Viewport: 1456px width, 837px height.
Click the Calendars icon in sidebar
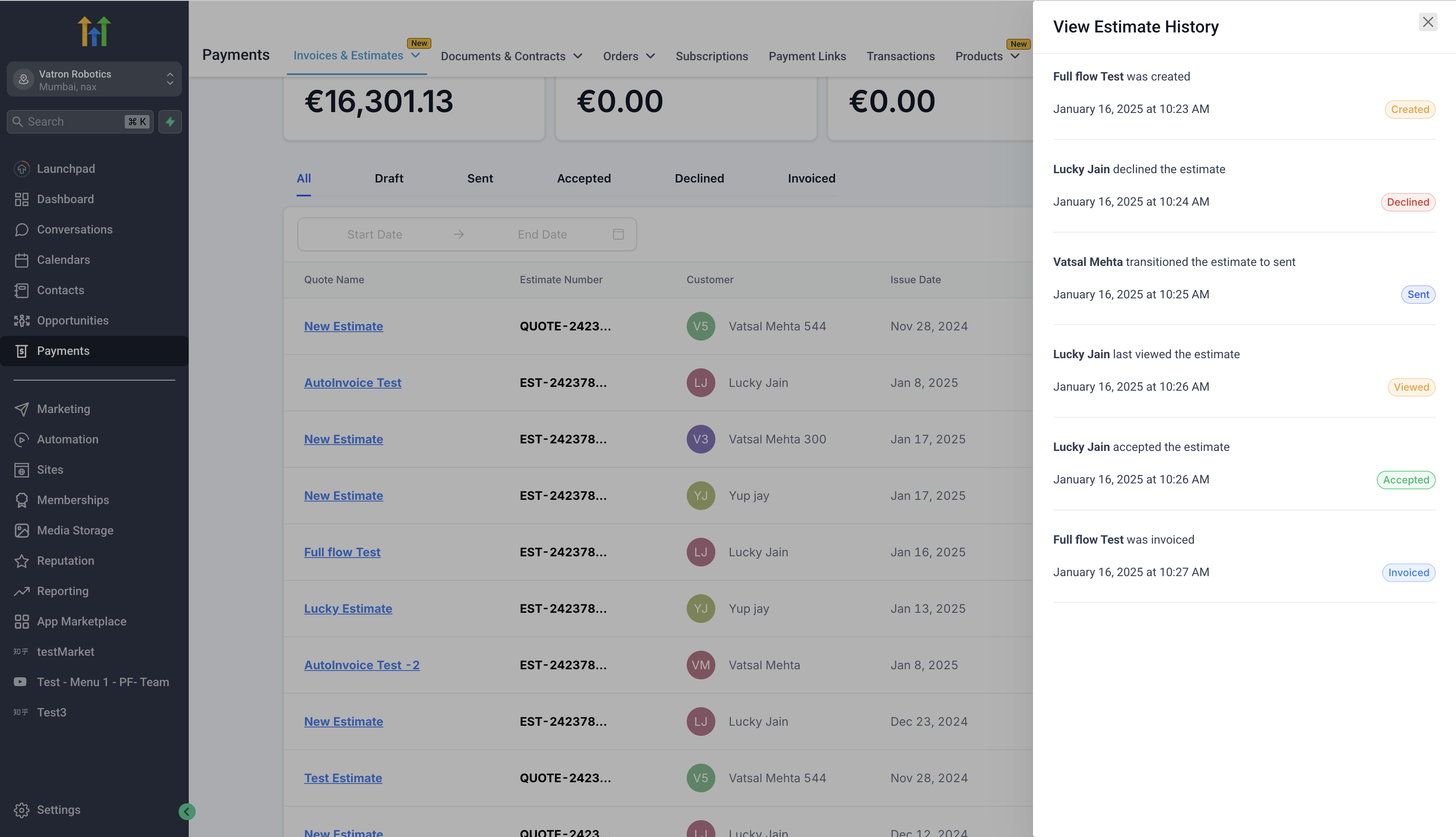(22, 260)
